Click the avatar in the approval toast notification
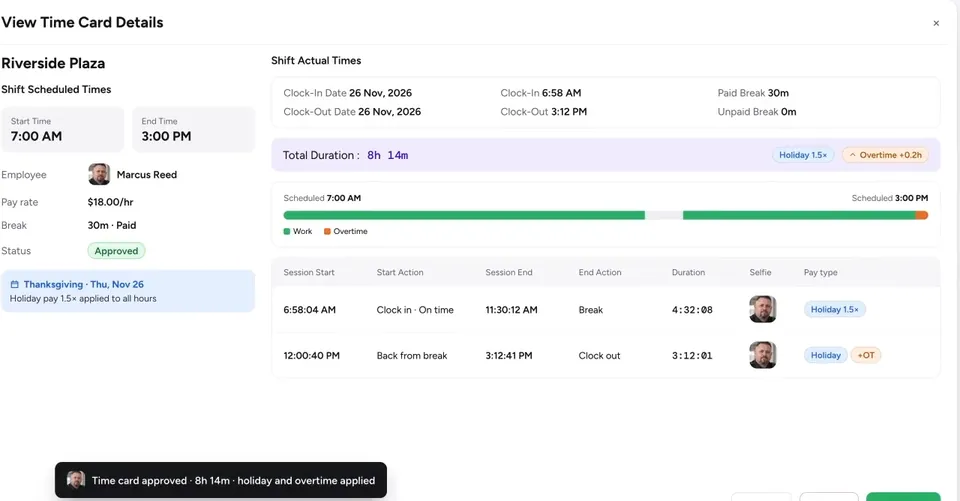This screenshot has height=501, width=960. (76, 480)
